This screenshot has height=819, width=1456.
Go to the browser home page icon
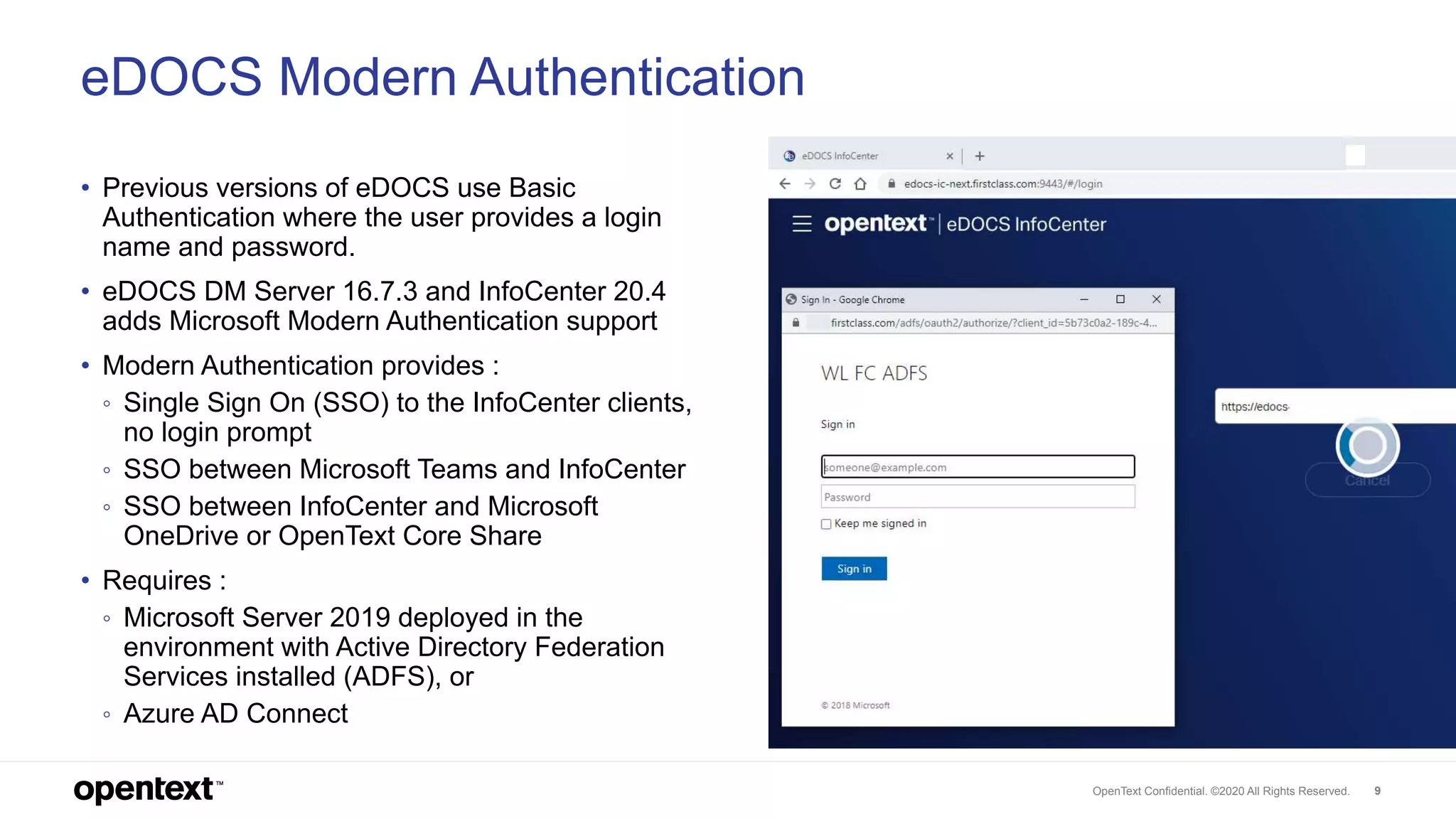pos(860,183)
